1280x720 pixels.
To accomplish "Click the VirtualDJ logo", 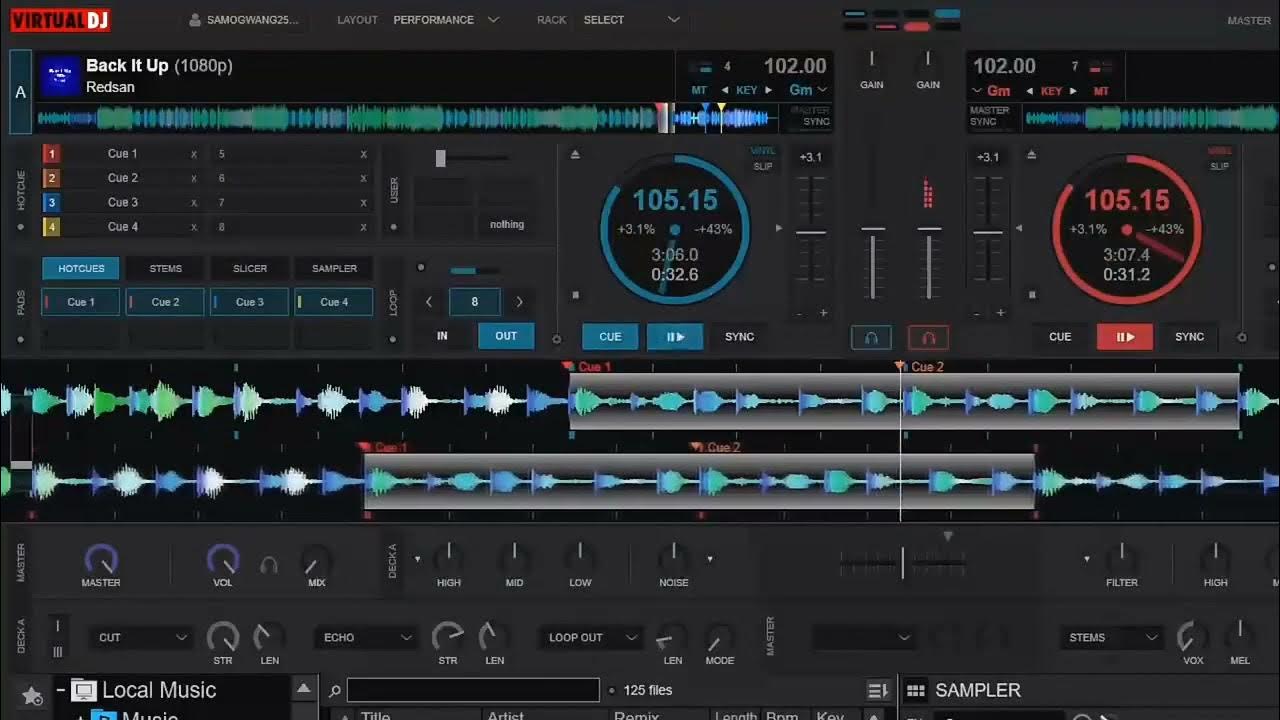I will (x=60, y=19).
